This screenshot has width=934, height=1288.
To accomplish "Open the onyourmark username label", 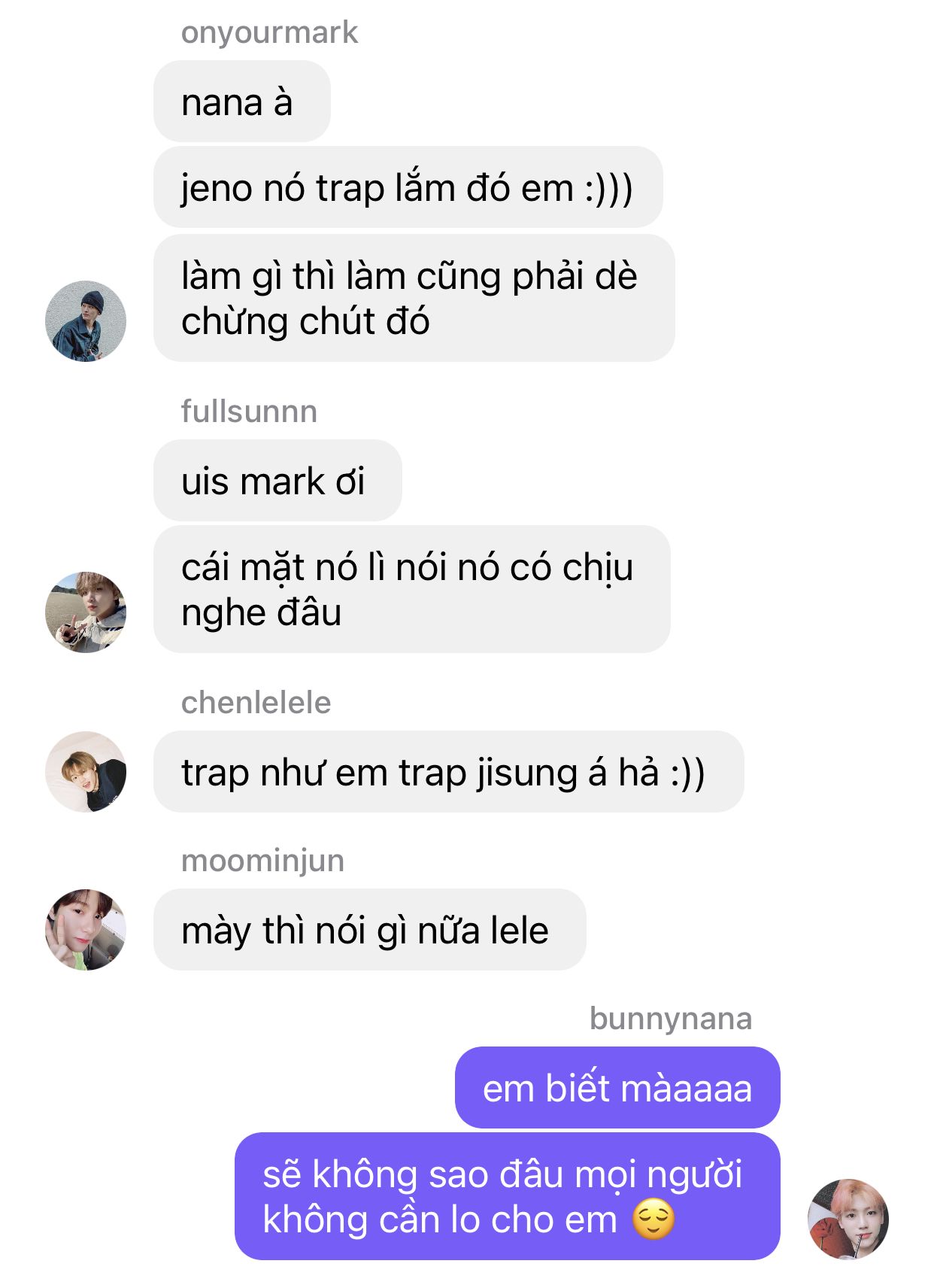I will 269,32.
